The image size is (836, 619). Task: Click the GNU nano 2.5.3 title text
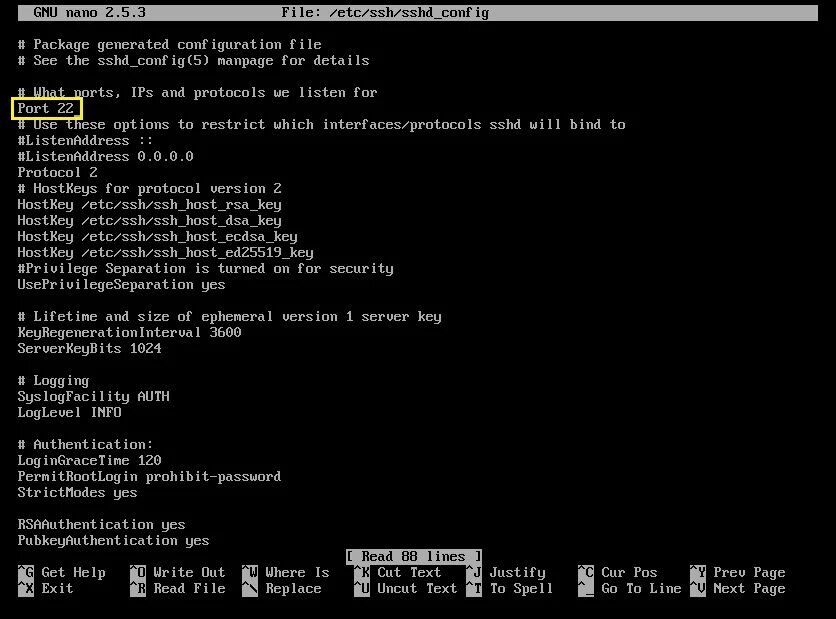pyautogui.click(x=89, y=13)
